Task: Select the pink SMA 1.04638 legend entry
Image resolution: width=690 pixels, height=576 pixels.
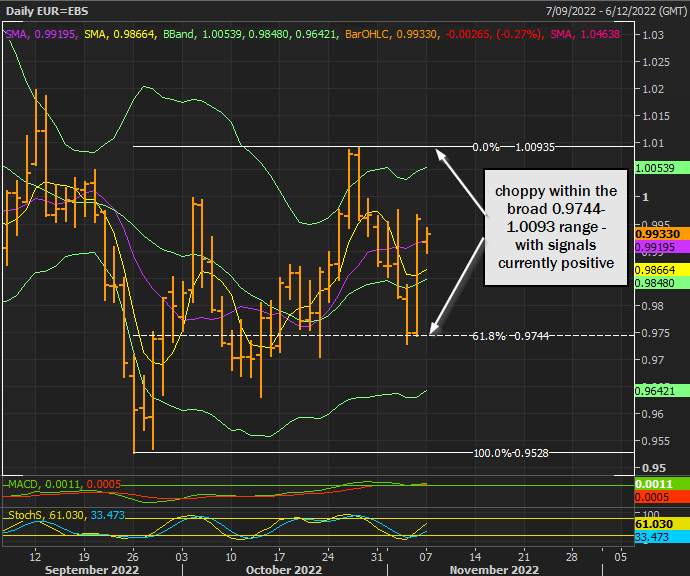Action: [x=585, y=34]
